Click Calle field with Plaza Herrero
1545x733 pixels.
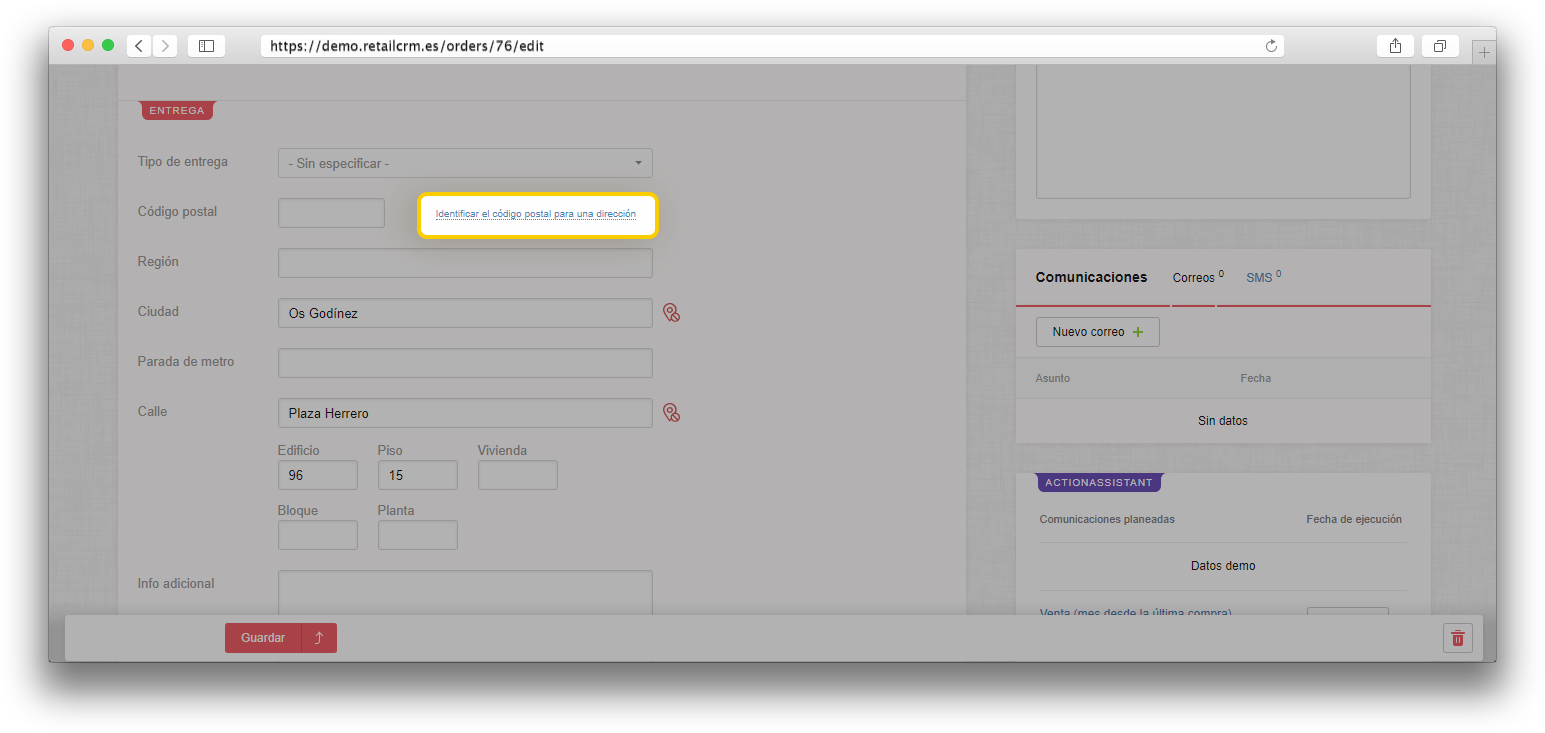pyautogui.click(x=465, y=413)
